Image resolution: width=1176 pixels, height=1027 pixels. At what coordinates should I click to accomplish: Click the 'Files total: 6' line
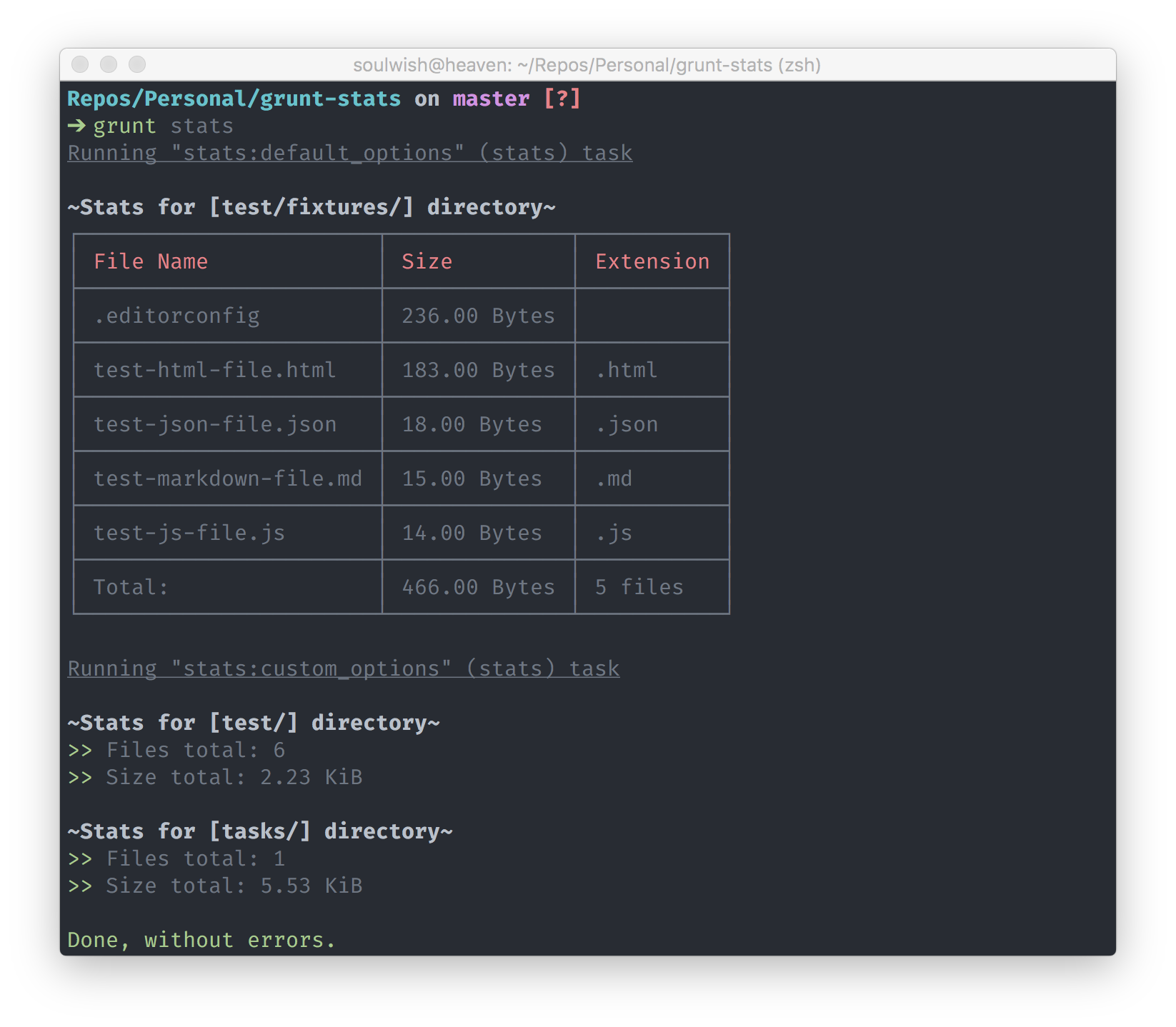[x=176, y=750]
